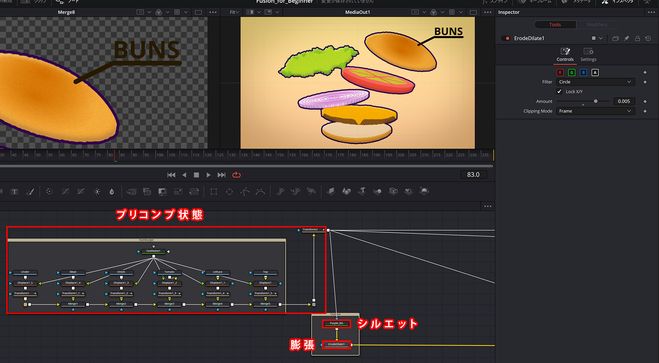Click the lock icon beside ErodeDilate1

coord(637,38)
